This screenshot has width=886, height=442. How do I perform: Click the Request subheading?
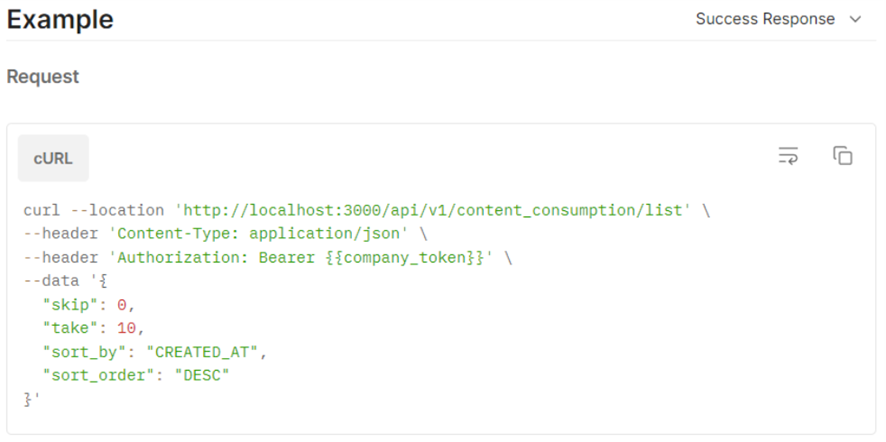[x=43, y=76]
